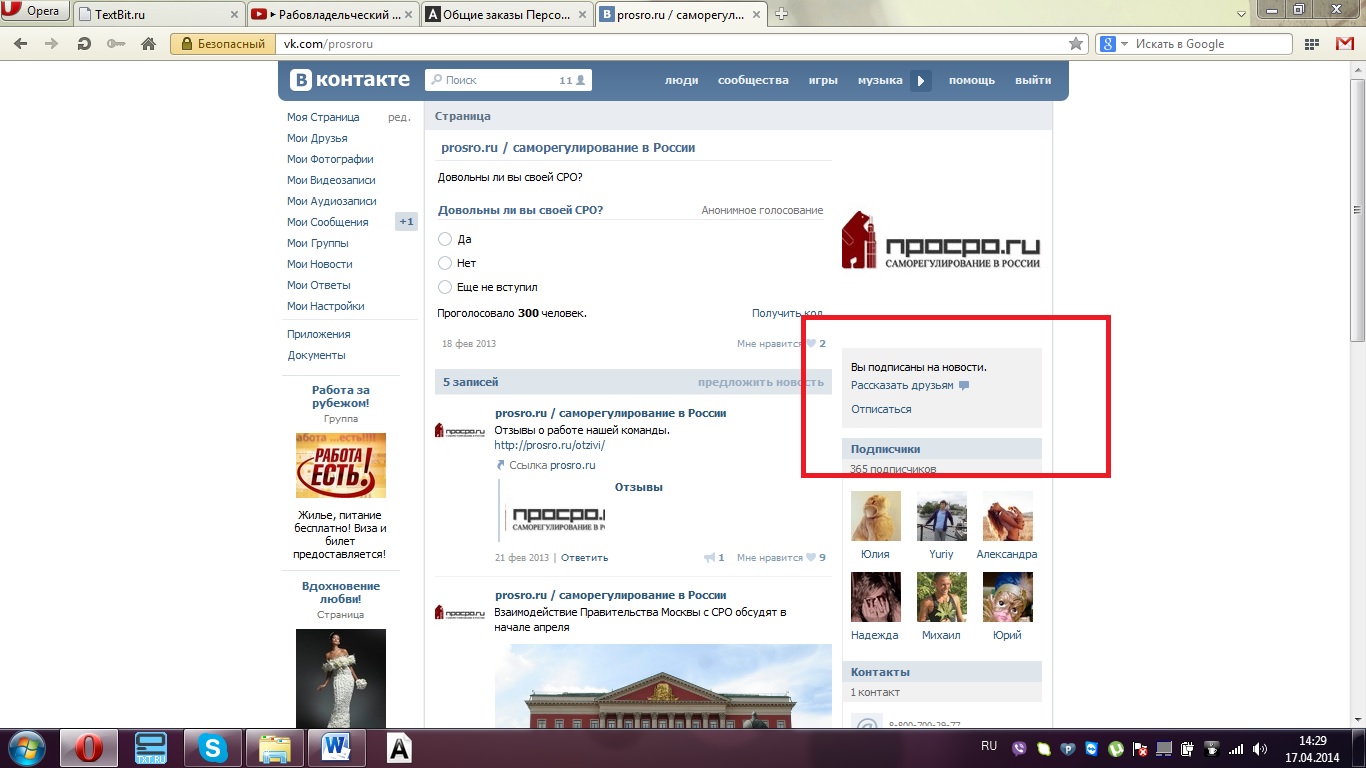This screenshot has height=768, width=1366.
Task: Click the просро.ru community logo image
Action: [941, 241]
